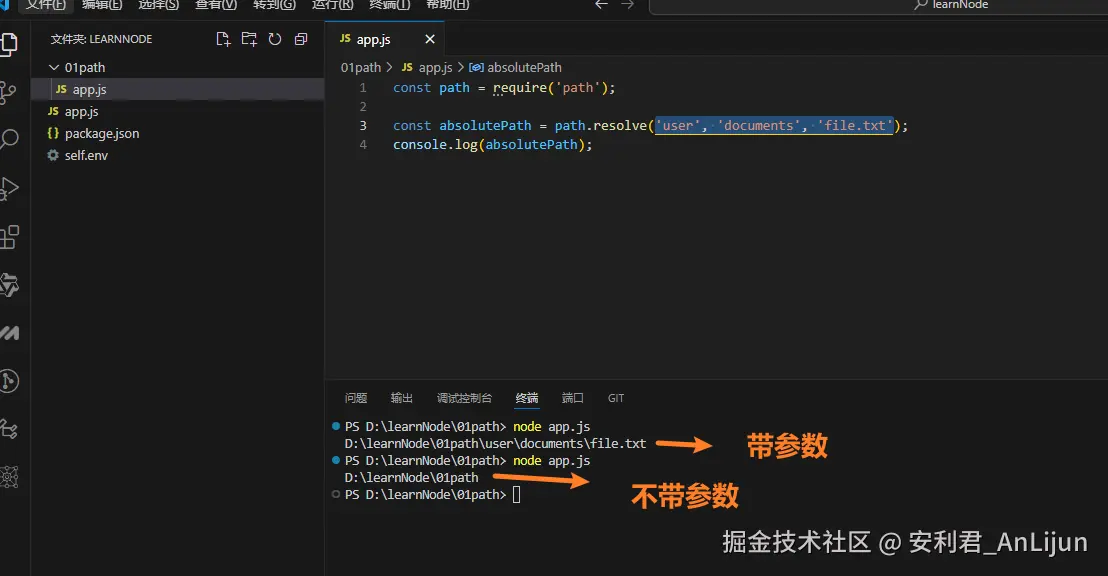Click the app.js breadcrumb segment
The height and width of the screenshot is (576, 1108).
point(427,68)
